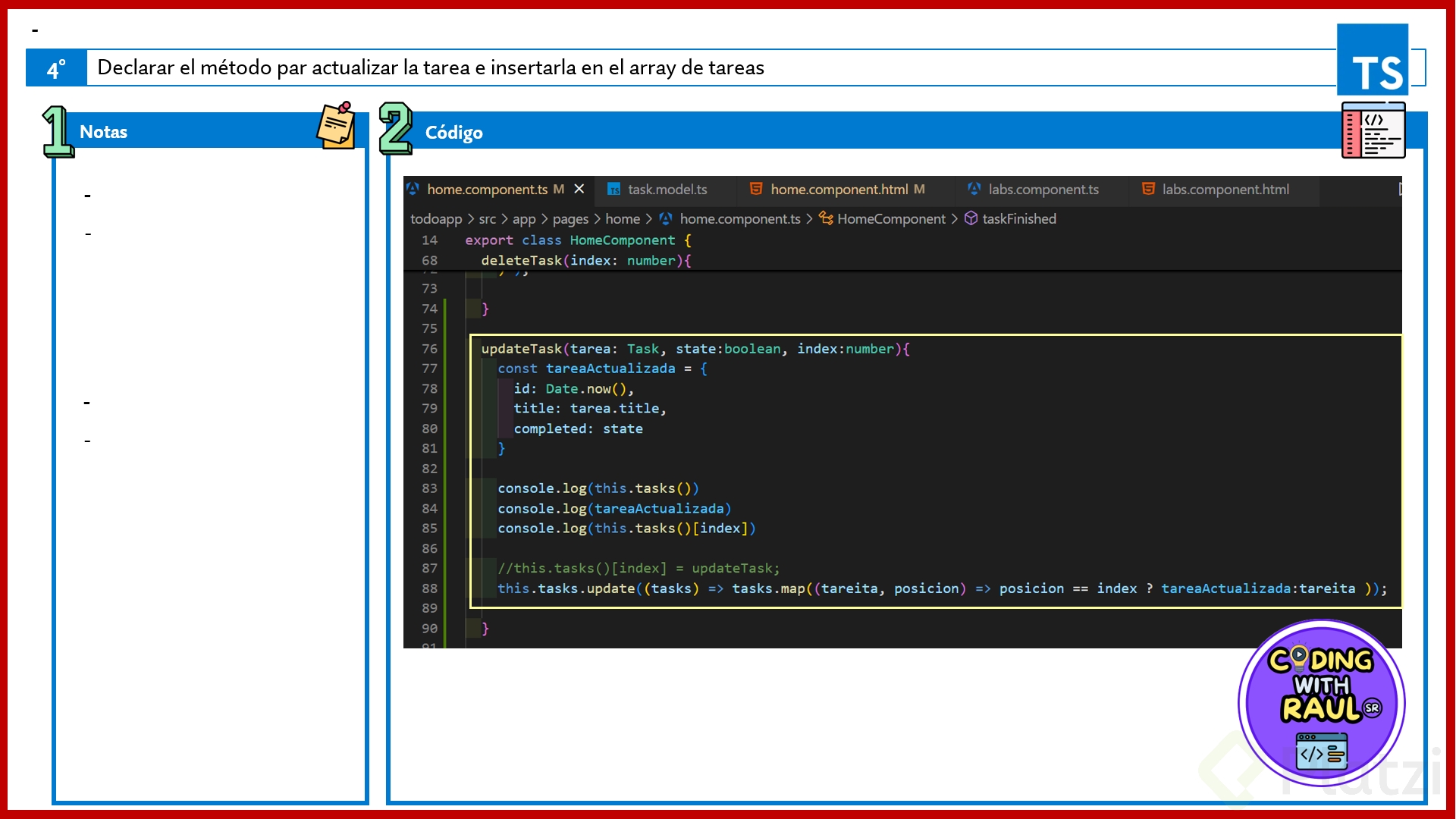Place cursor on the updateTask method declaration
This screenshot has width=1456, height=819.
pyautogui.click(x=521, y=349)
